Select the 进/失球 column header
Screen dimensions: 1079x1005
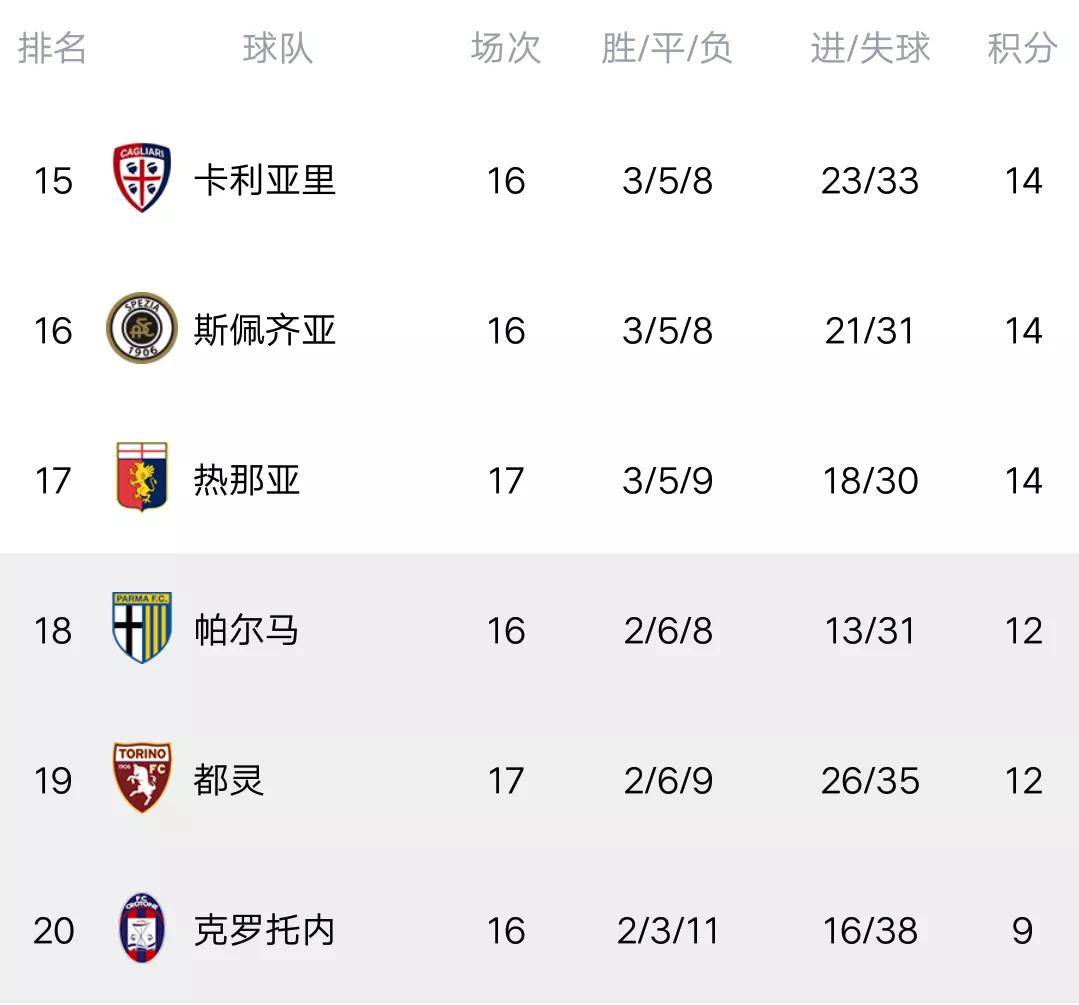tap(870, 48)
